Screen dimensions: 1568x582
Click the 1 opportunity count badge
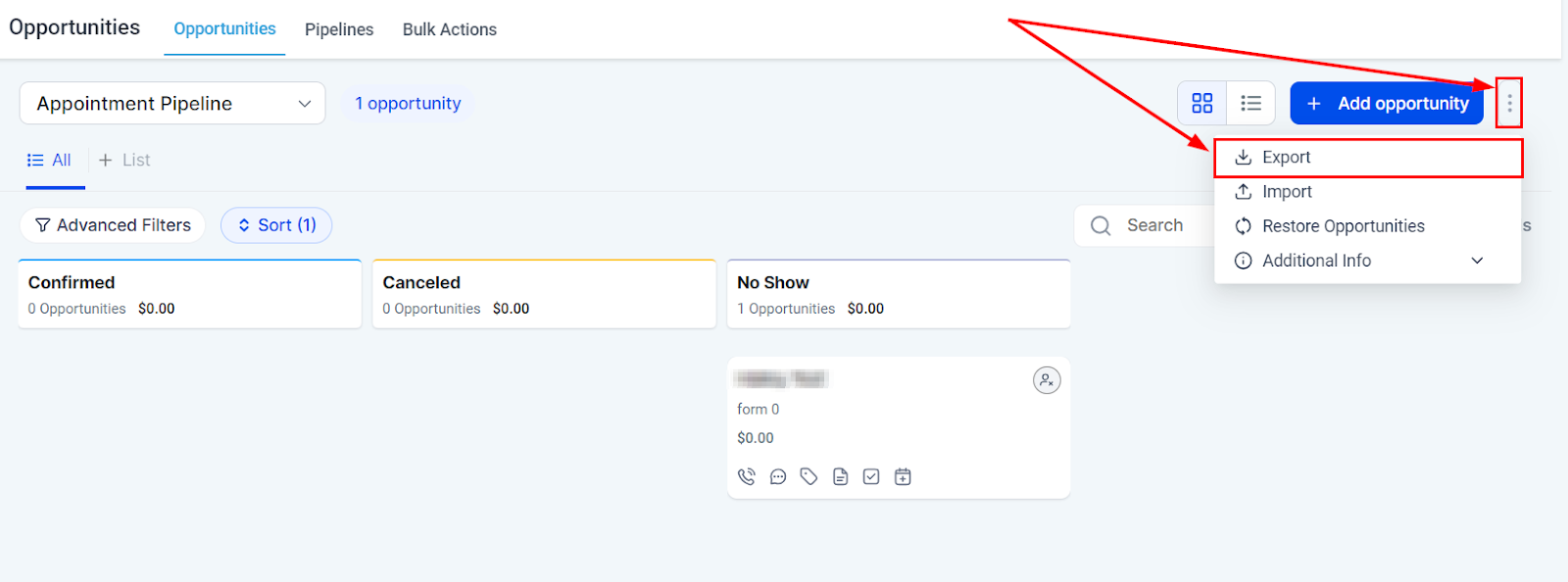click(408, 103)
